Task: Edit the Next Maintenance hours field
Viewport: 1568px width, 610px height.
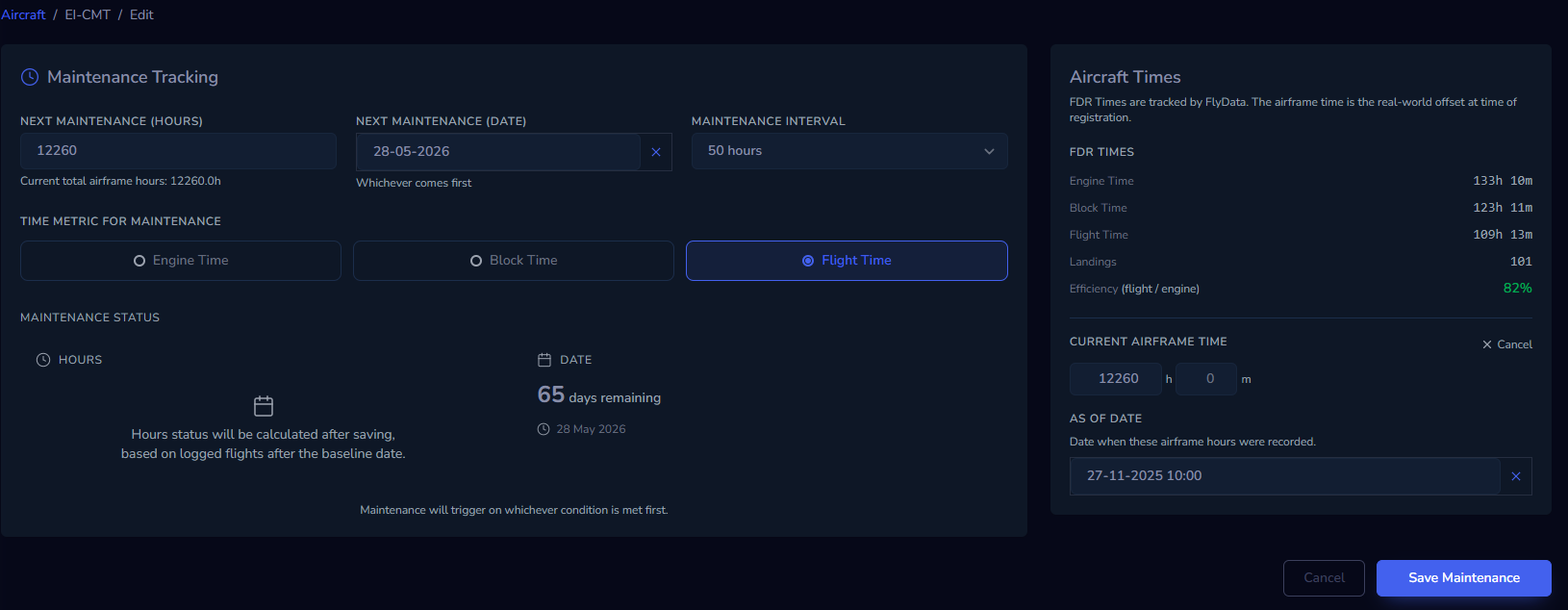Action: coord(178,151)
